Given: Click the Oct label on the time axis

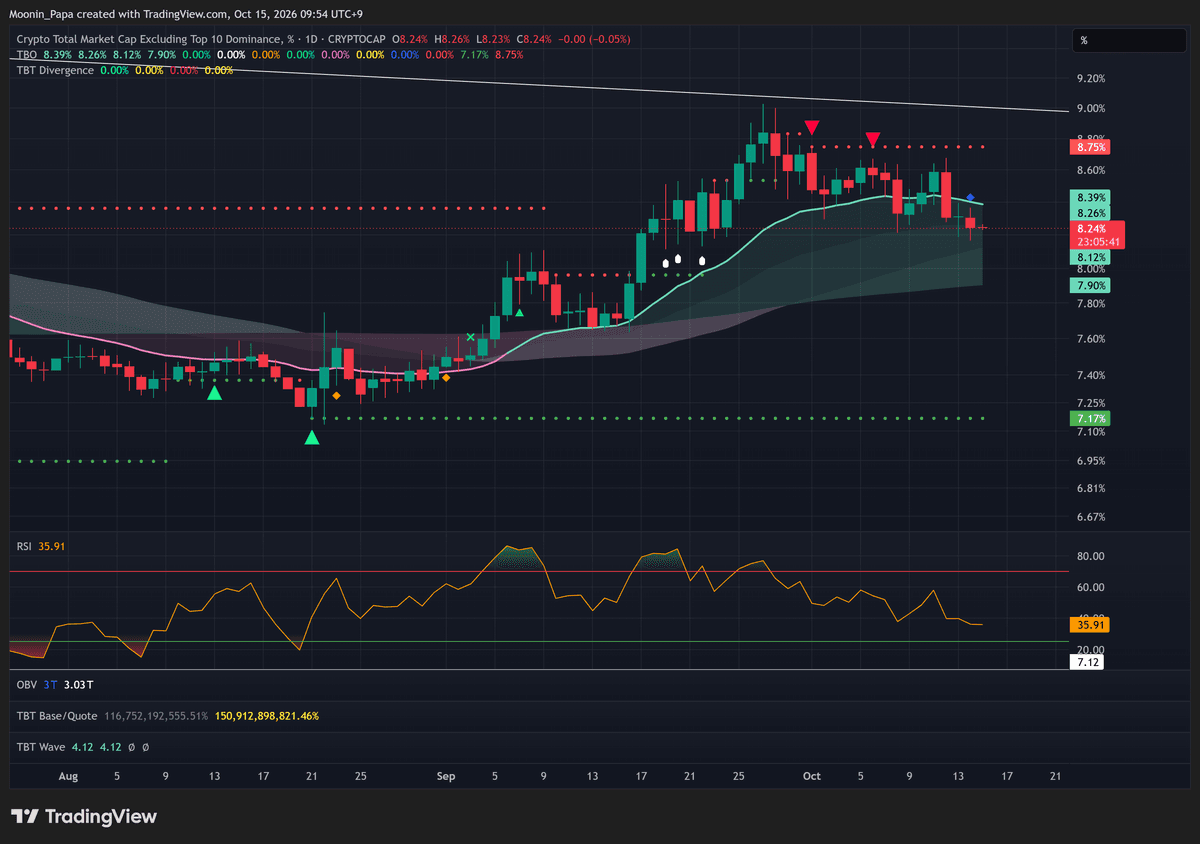Looking at the screenshot, I should 812,776.
